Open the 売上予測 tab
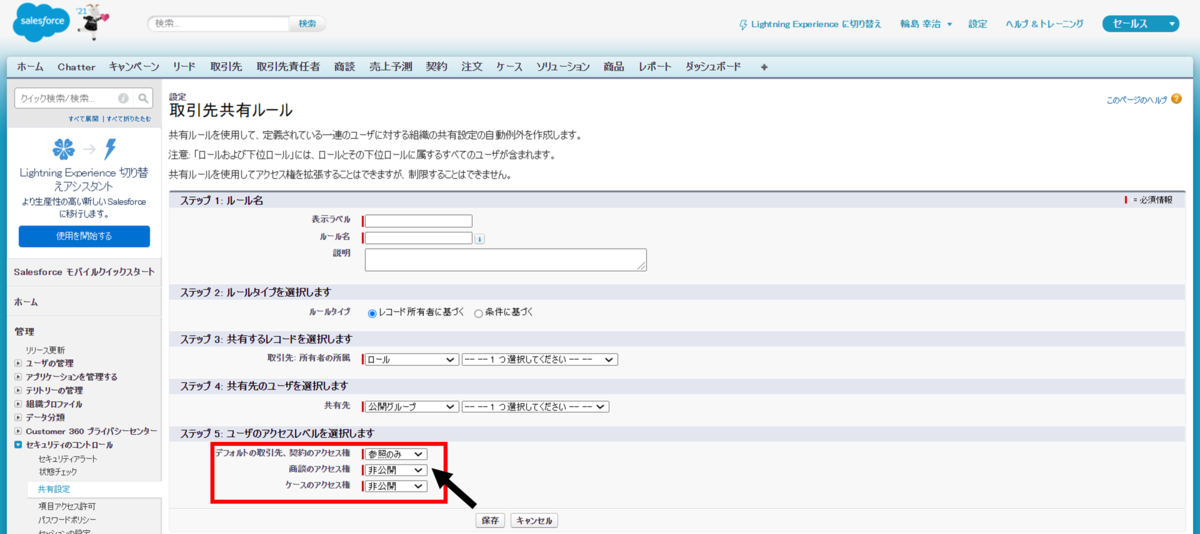This screenshot has width=1200, height=534. (x=391, y=67)
